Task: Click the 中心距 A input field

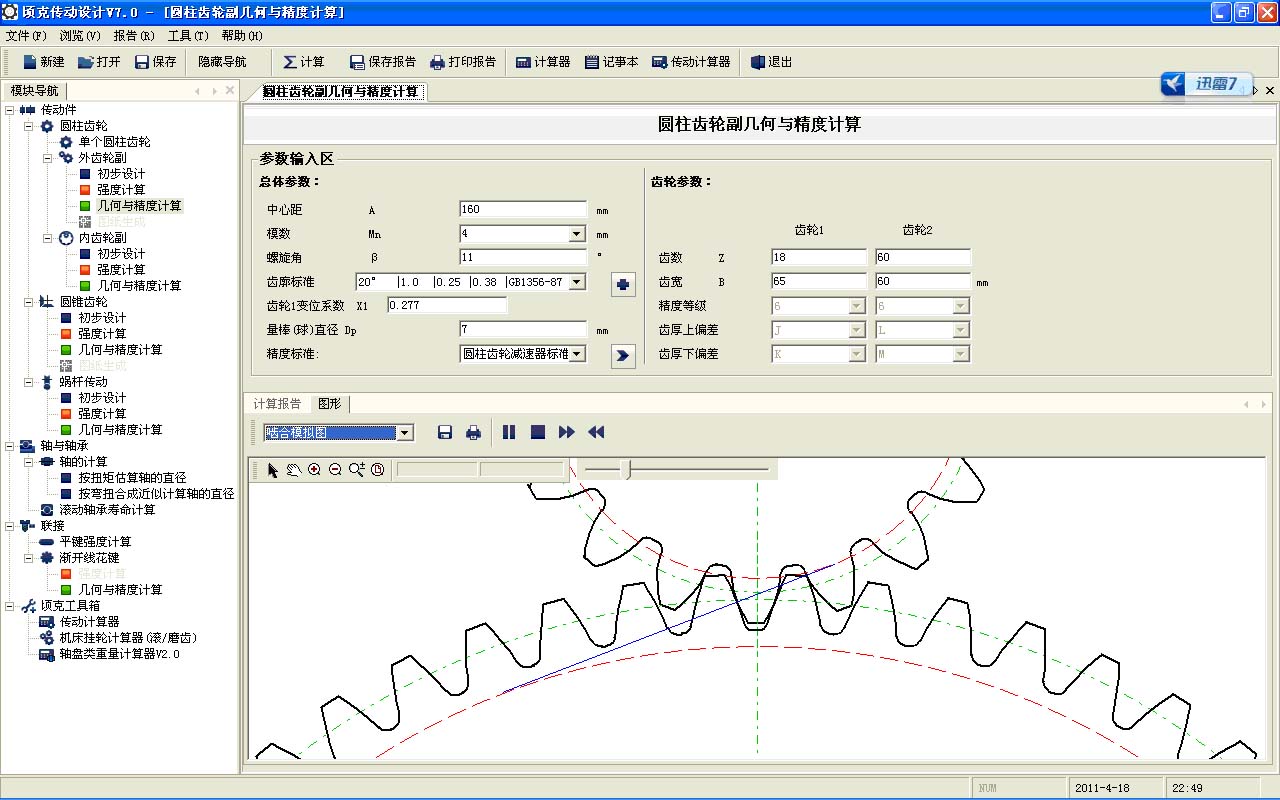Action: pos(523,210)
